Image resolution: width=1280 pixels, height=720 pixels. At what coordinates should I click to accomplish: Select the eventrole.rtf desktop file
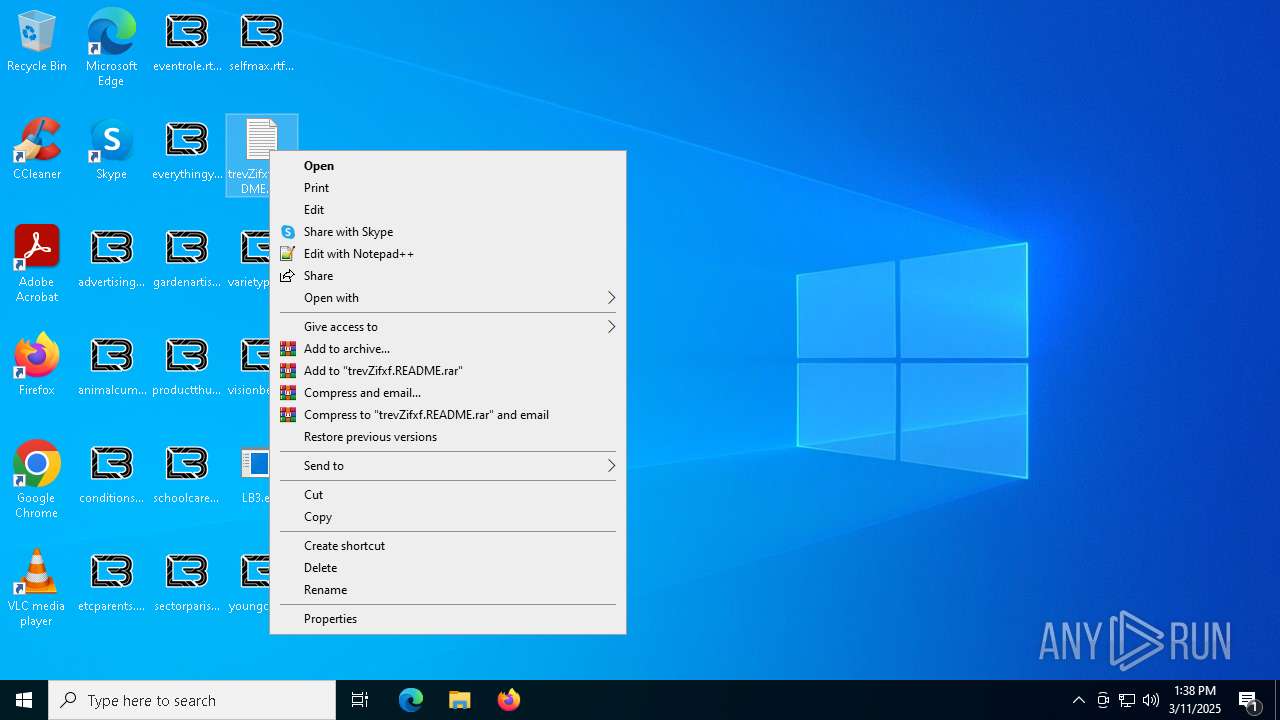click(187, 42)
